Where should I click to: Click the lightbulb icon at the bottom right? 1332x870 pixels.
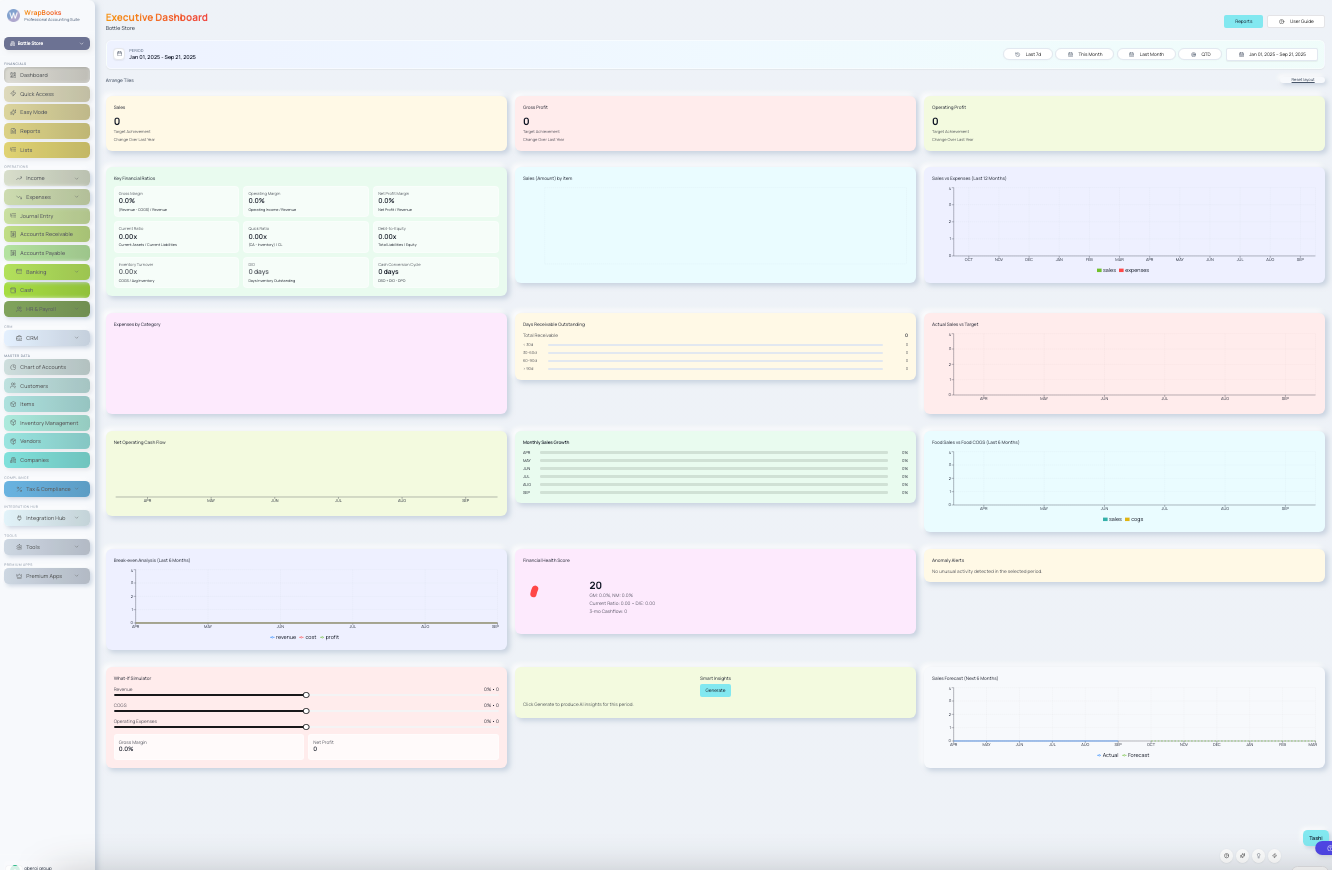click(x=1259, y=856)
